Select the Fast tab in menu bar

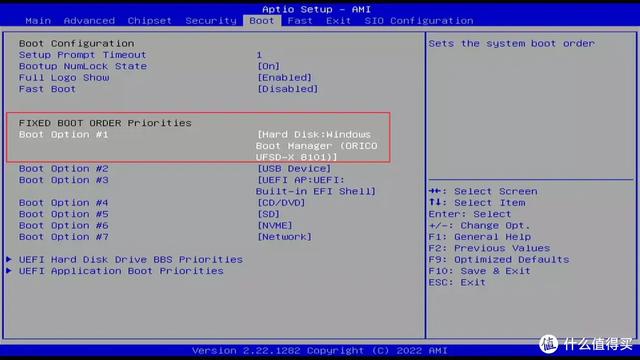[300, 20]
